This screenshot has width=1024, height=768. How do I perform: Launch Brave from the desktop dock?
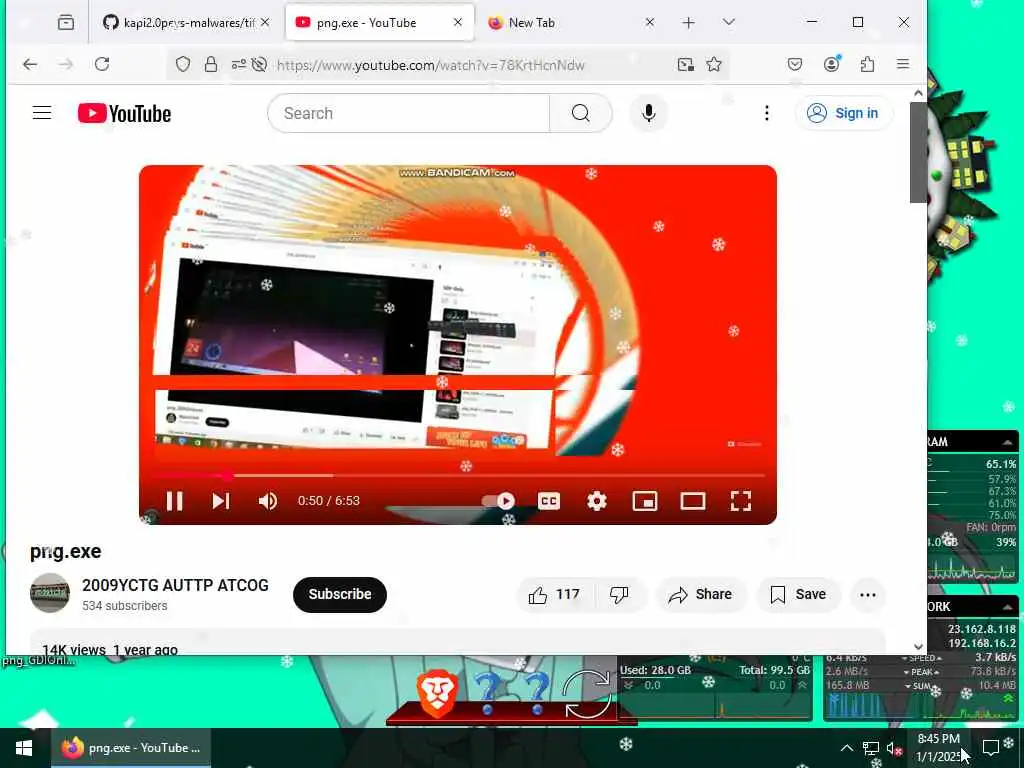click(437, 692)
